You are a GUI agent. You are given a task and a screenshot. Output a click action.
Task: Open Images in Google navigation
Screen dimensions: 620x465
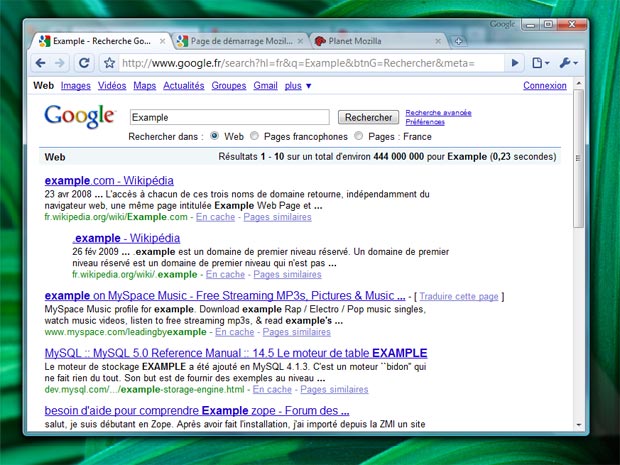click(x=76, y=86)
